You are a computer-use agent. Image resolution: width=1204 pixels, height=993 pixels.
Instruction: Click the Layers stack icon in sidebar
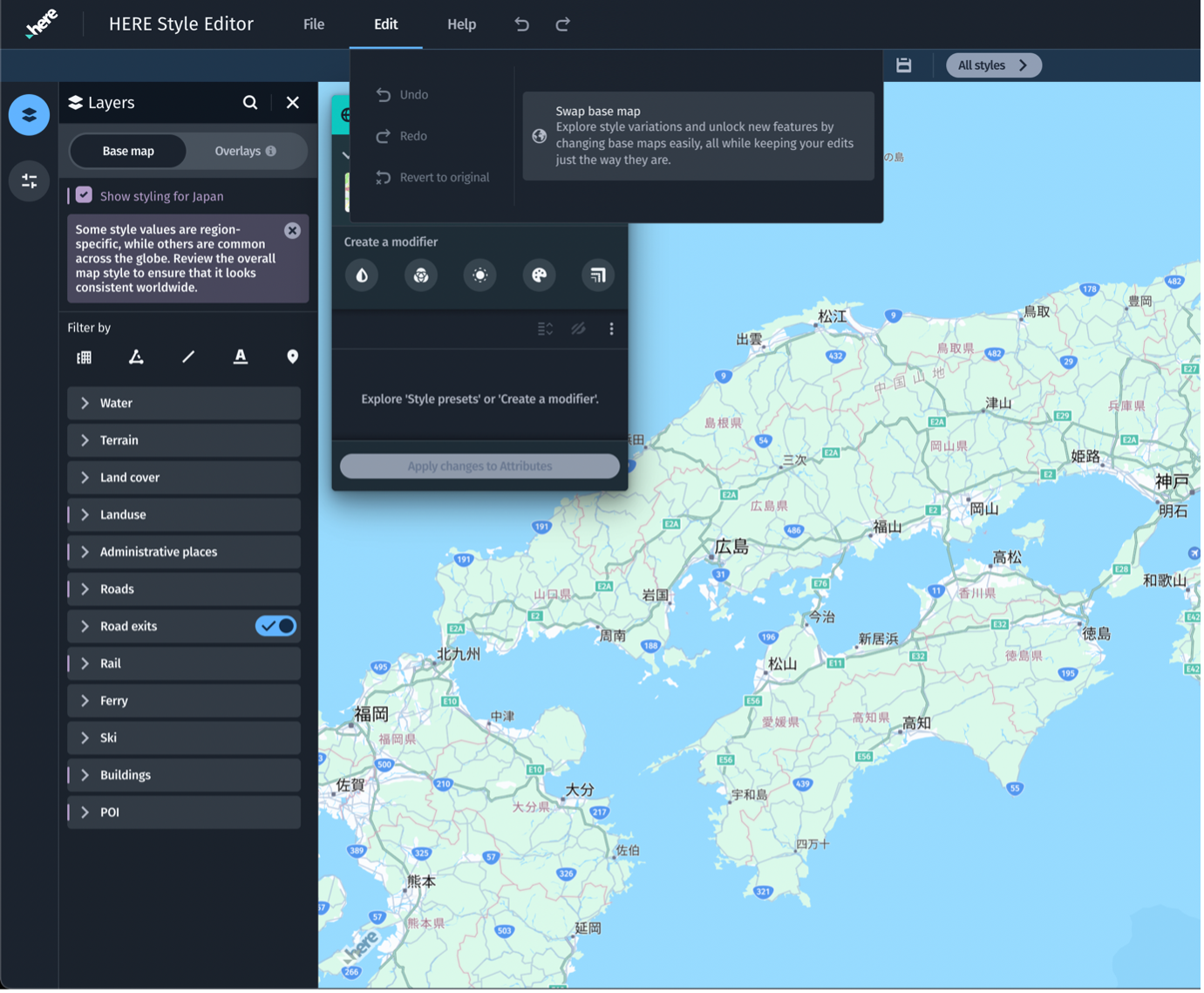(x=29, y=115)
